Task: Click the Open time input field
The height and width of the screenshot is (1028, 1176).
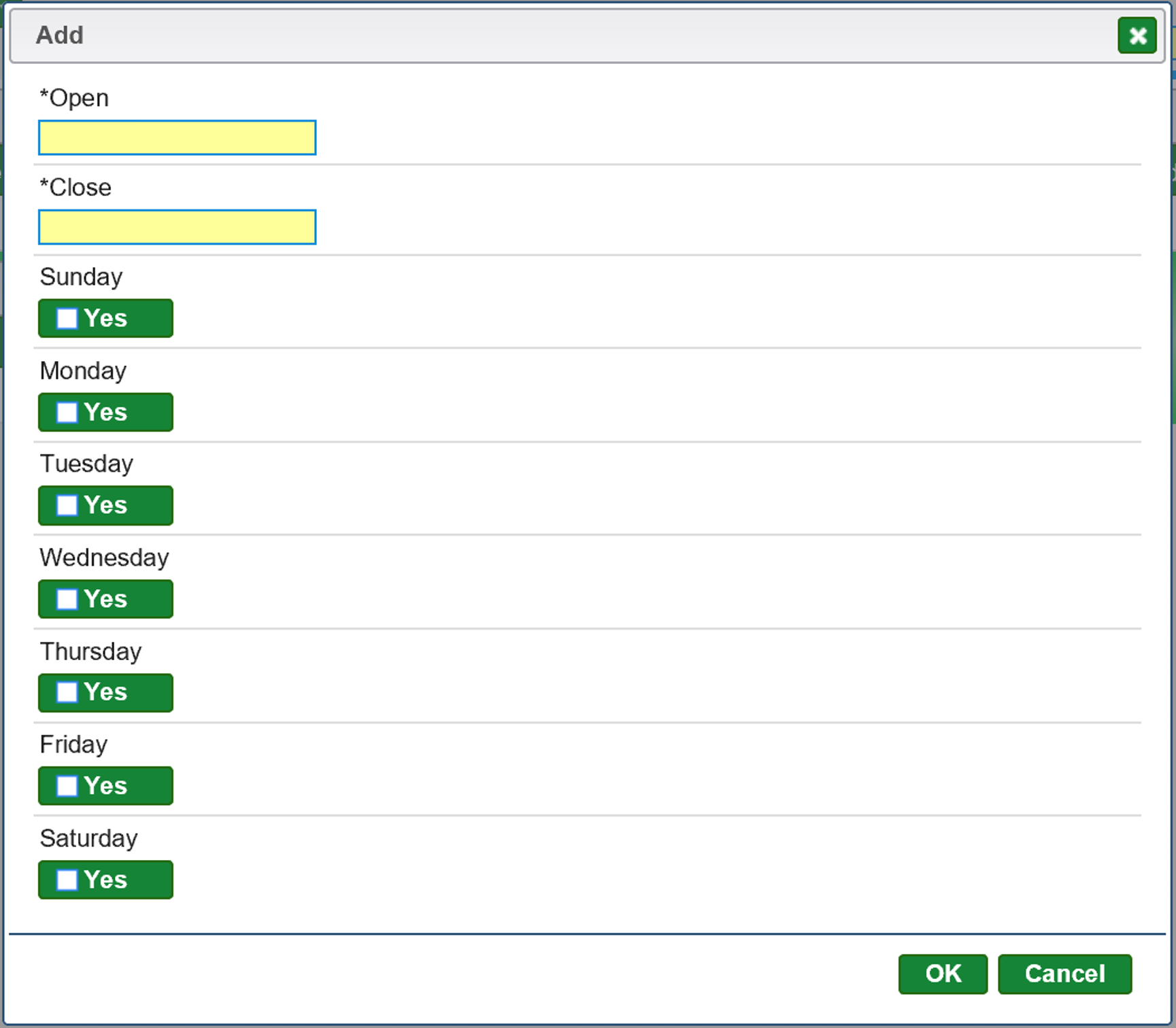Action: point(177,137)
